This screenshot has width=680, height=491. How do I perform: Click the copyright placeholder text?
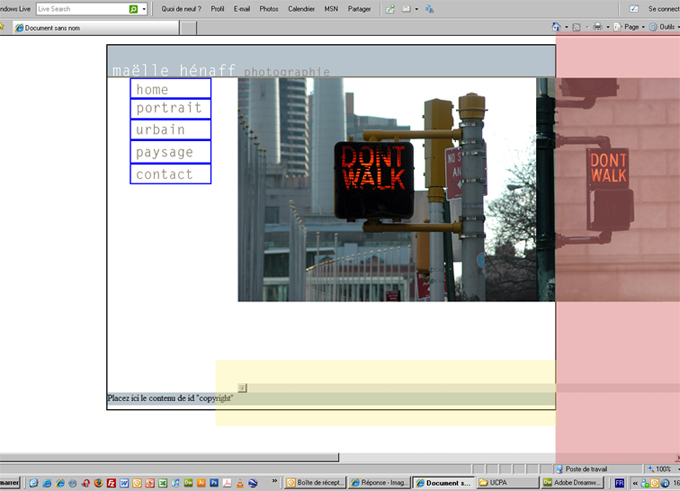170,398
